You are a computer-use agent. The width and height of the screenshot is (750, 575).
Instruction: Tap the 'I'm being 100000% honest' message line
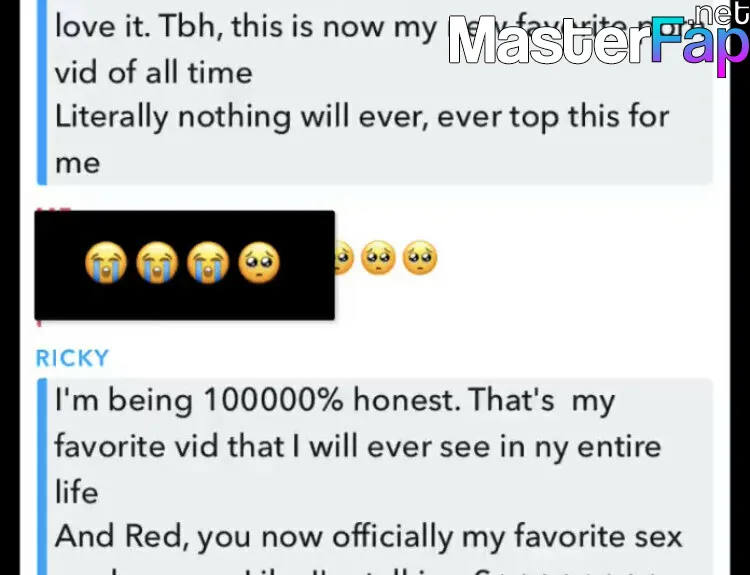click(x=335, y=399)
